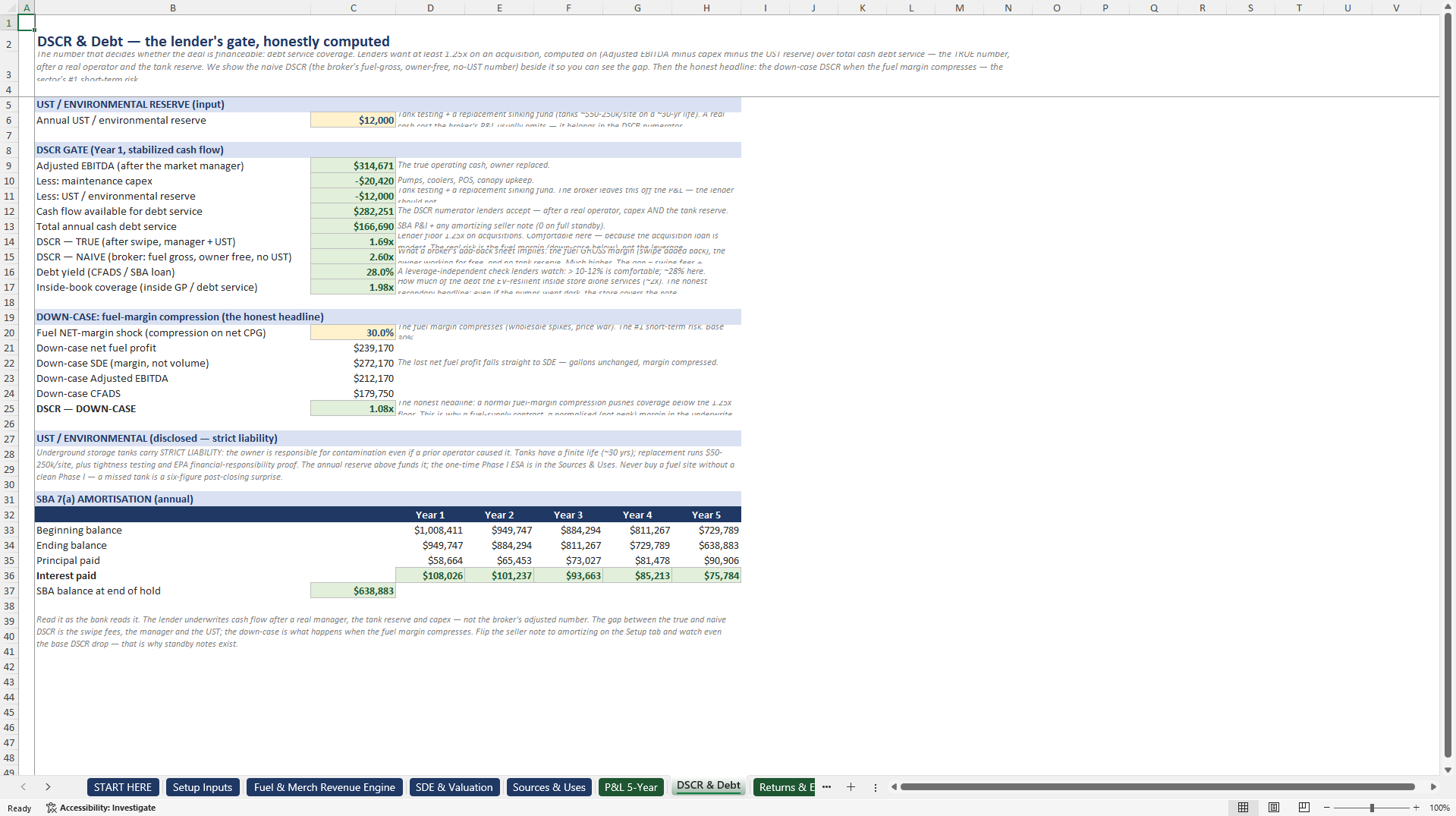Select DSCR DOWN-CASE value 1.08x
This screenshot has width=1456, height=816.
353,408
